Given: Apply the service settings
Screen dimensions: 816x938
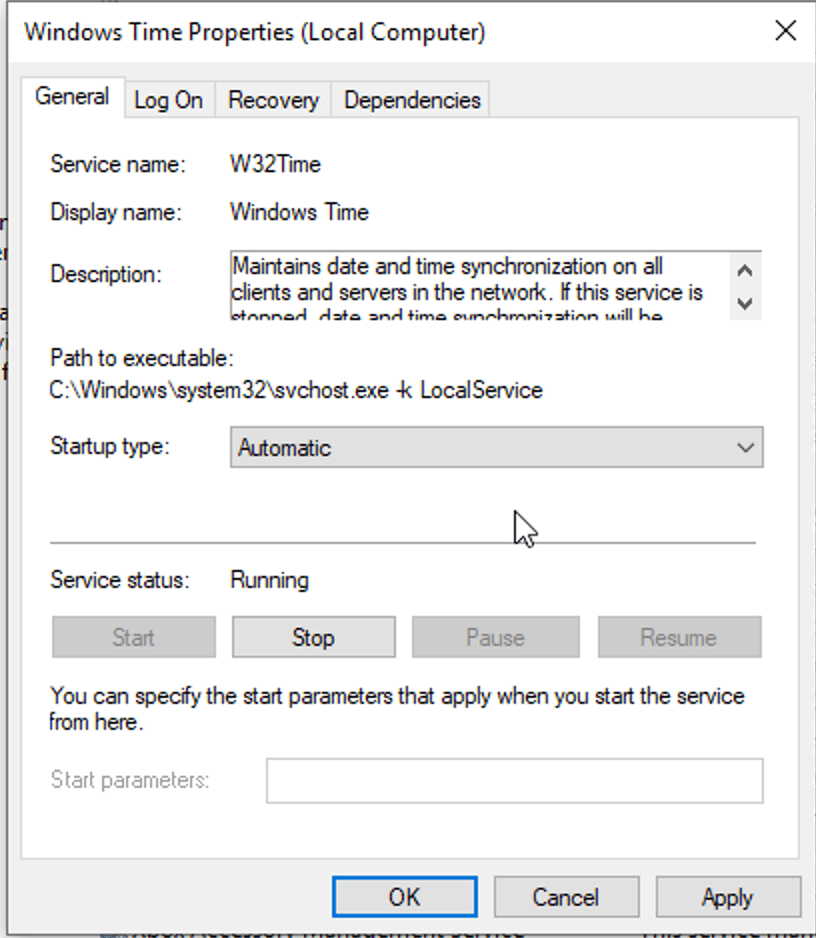Looking at the screenshot, I should [x=728, y=897].
